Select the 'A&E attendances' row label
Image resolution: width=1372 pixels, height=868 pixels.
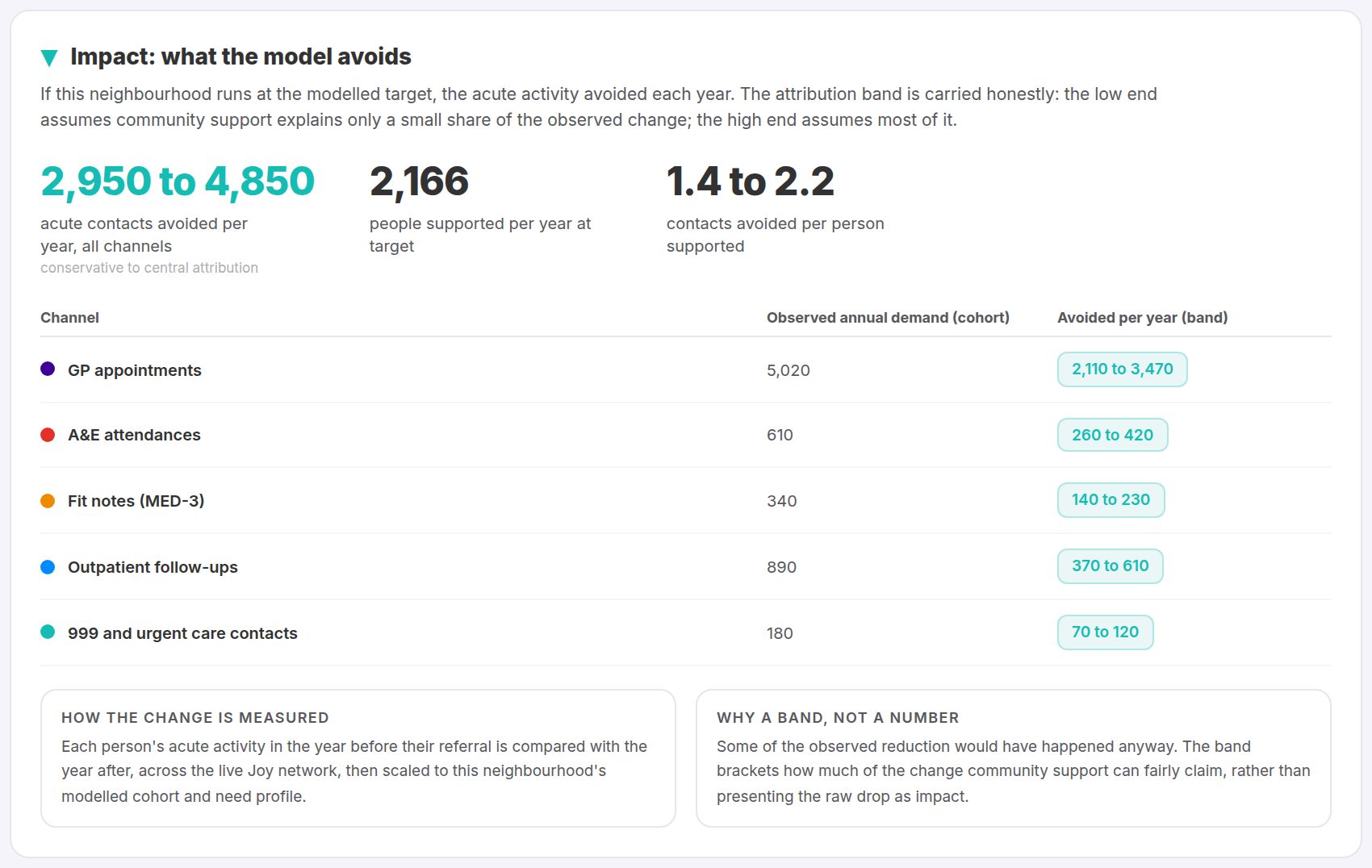click(x=134, y=435)
